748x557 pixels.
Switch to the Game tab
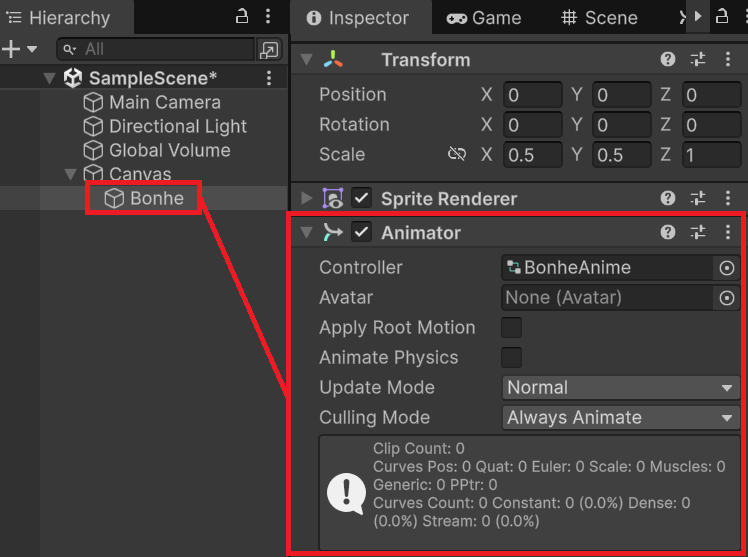[x=484, y=18]
